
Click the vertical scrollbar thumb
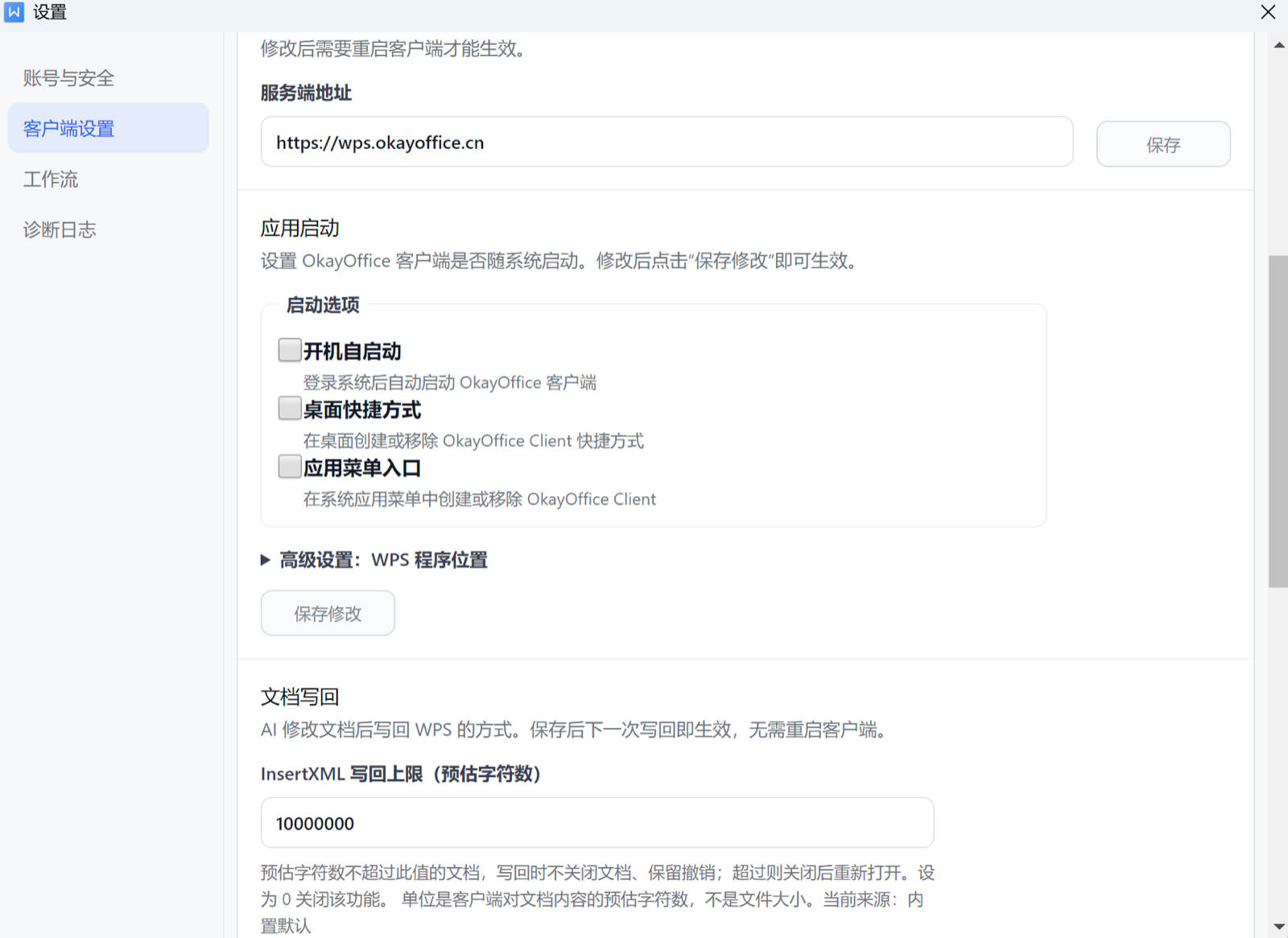pos(1278,422)
